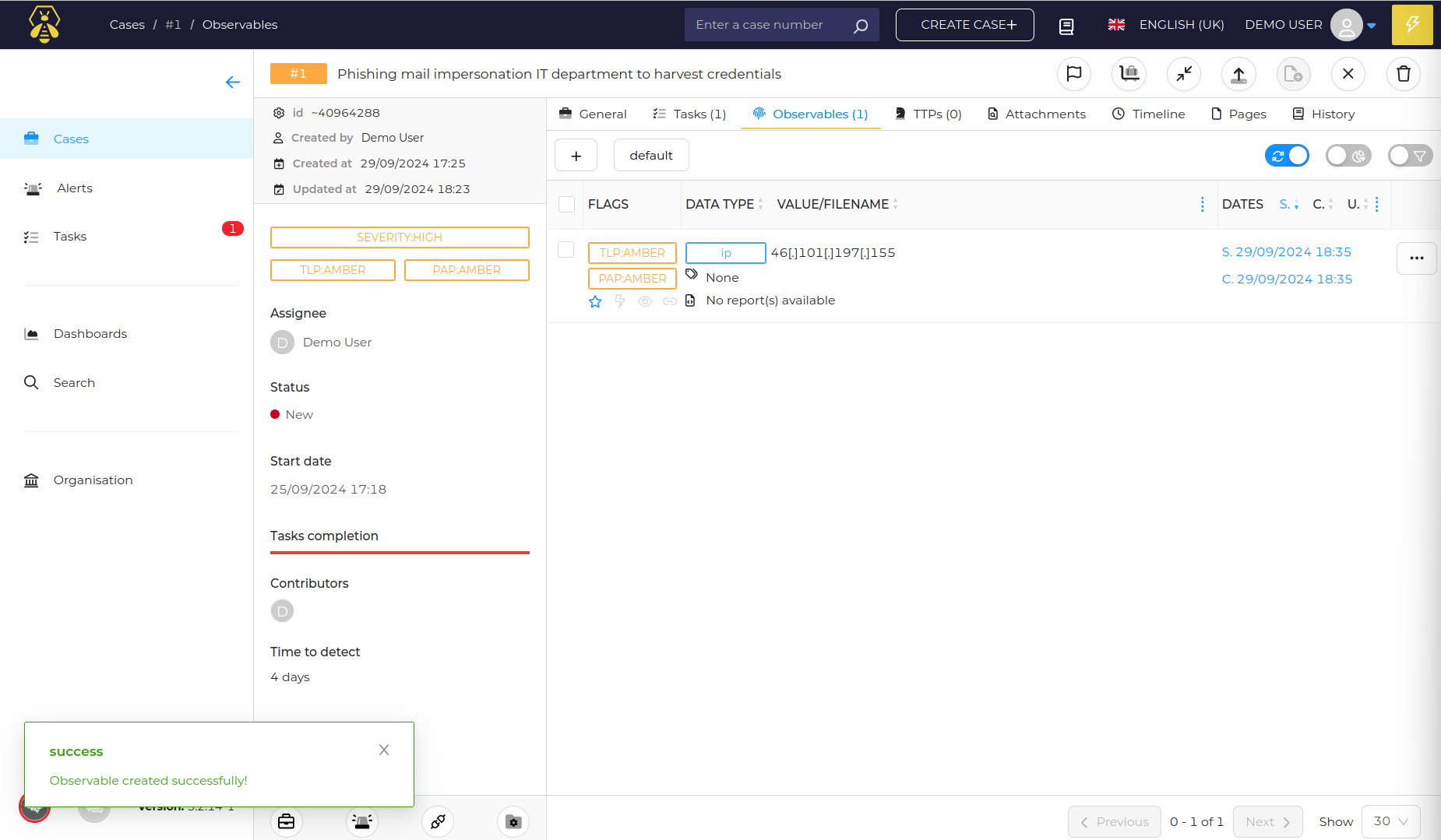Dismiss the success notification
This screenshot has height=840, width=1441.
(x=384, y=750)
